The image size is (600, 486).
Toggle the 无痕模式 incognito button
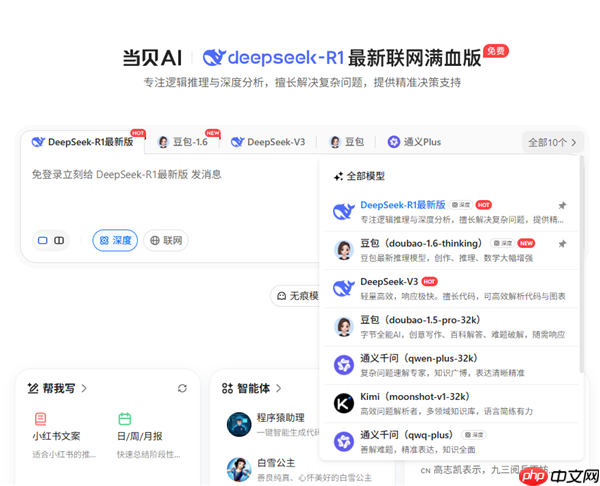coord(297,296)
